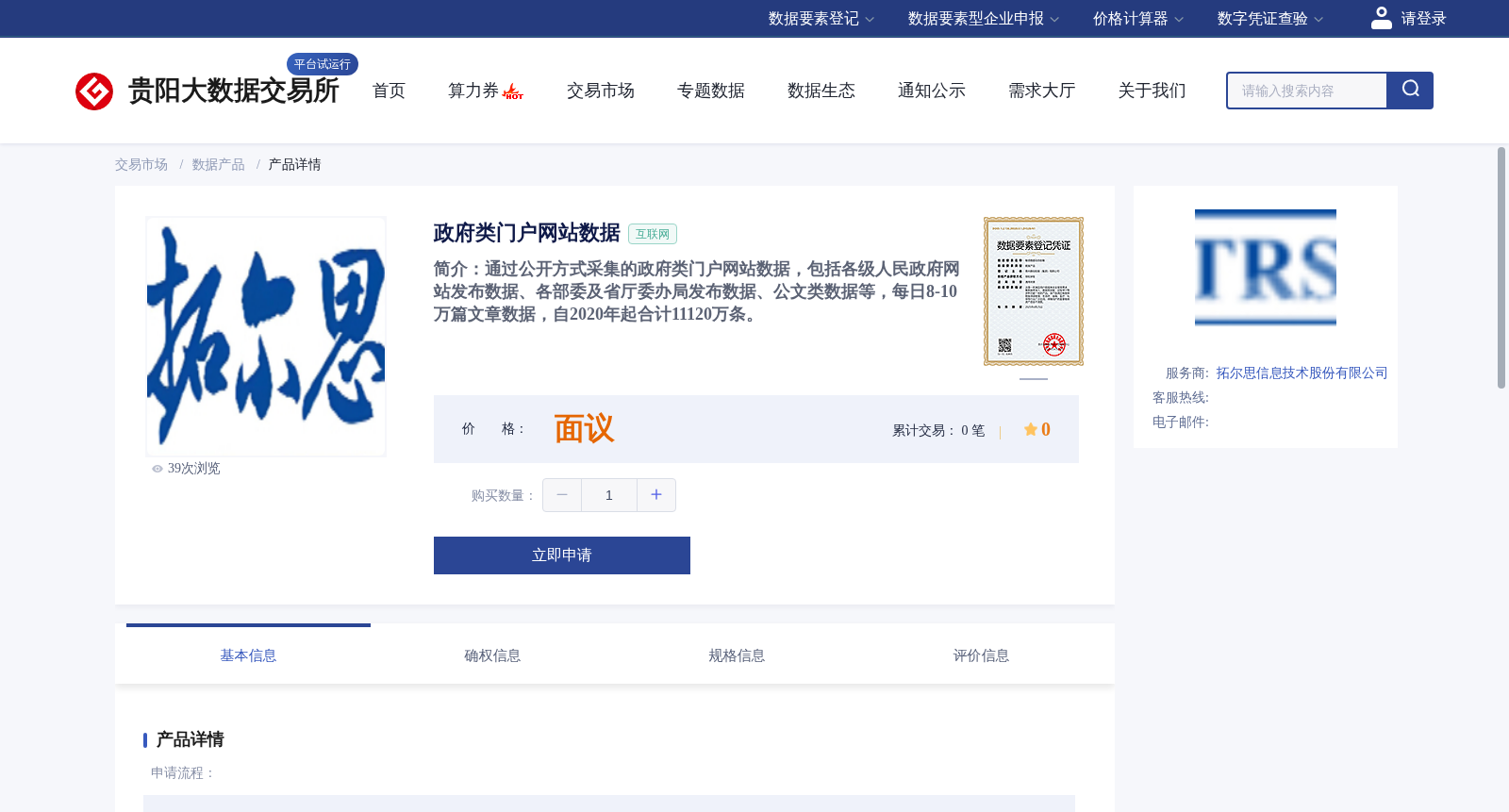Open the 数据要素登记凭证 certificate thumbnail
The height and width of the screenshot is (812, 1509).
(1034, 291)
